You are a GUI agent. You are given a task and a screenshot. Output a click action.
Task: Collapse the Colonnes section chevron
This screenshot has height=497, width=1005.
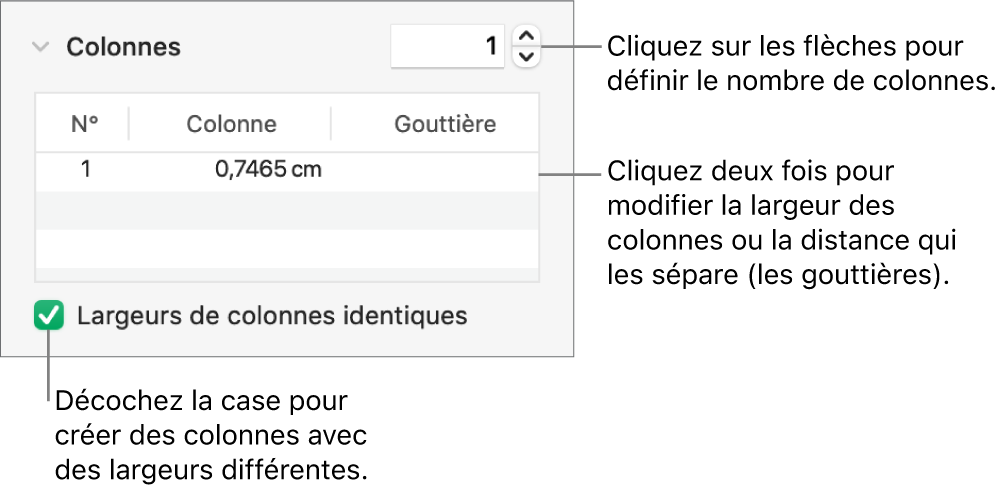point(40,47)
